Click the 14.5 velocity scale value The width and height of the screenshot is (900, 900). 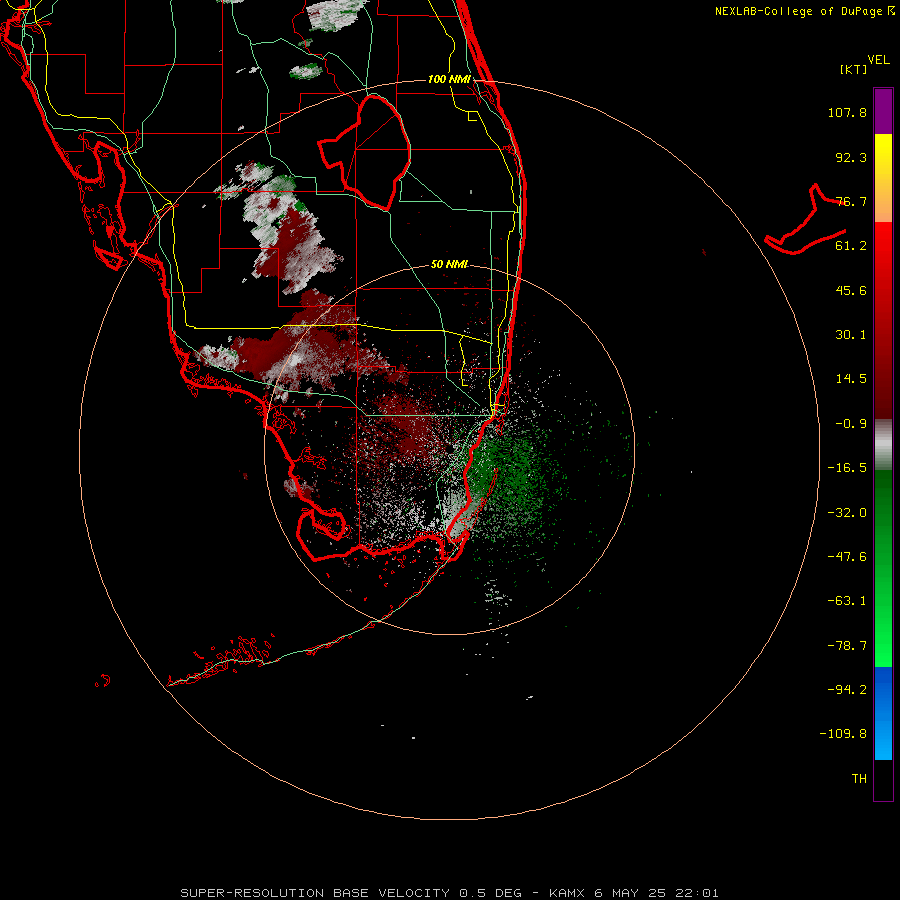coord(851,379)
